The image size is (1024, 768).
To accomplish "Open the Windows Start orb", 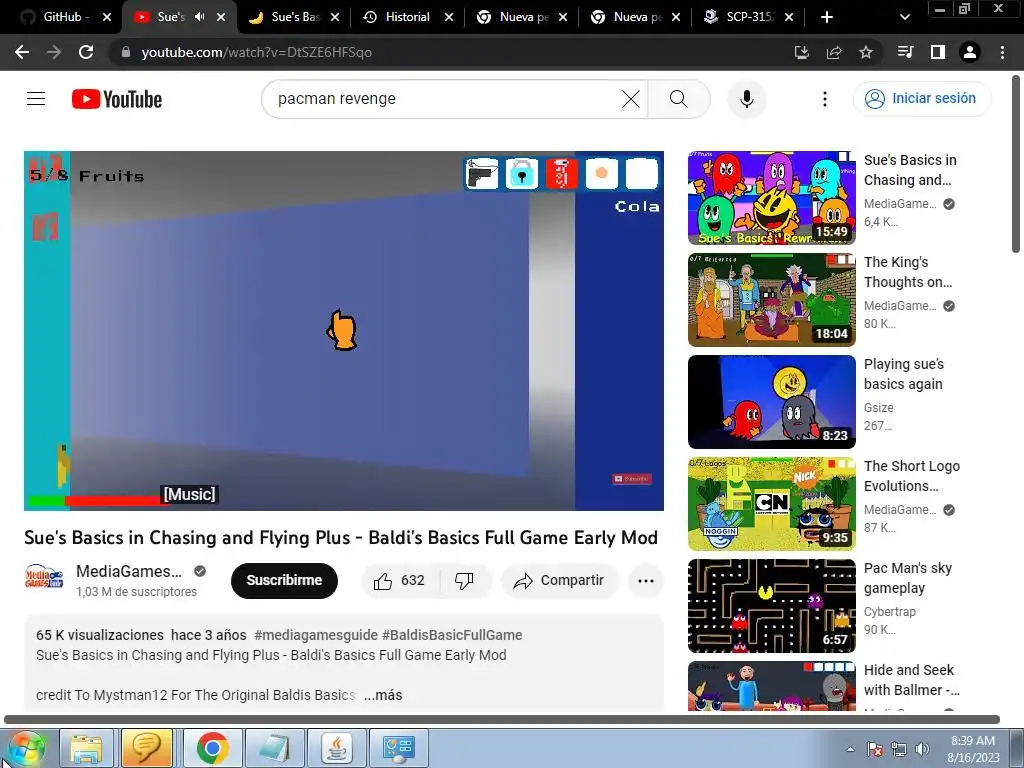I will tap(26, 748).
